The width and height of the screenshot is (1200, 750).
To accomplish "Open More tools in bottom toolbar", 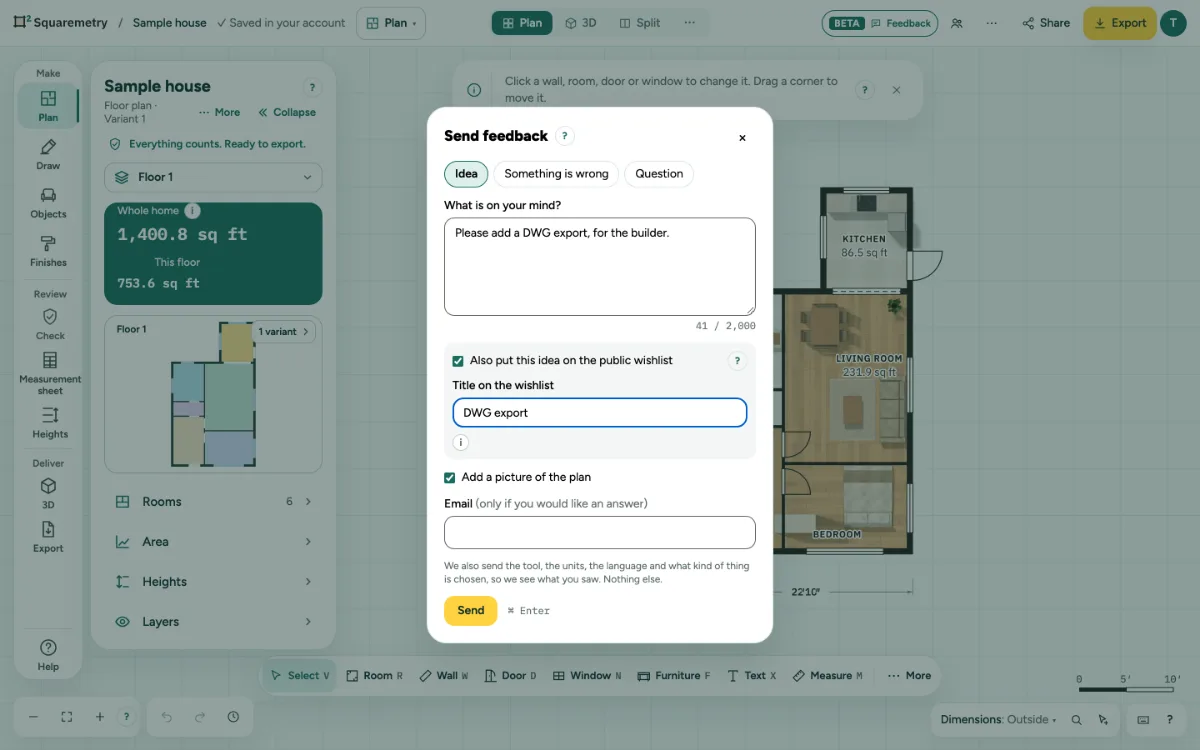I will click(909, 676).
